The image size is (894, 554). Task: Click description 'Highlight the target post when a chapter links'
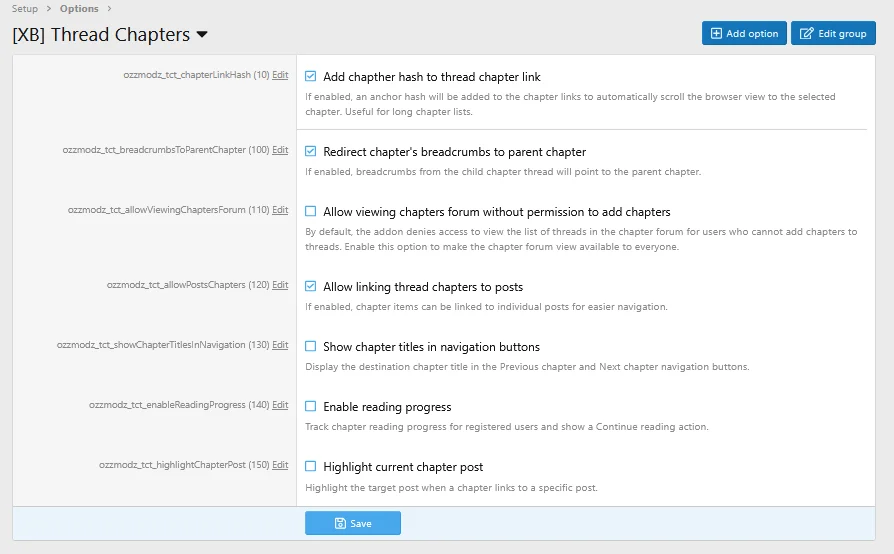[x=452, y=488]
